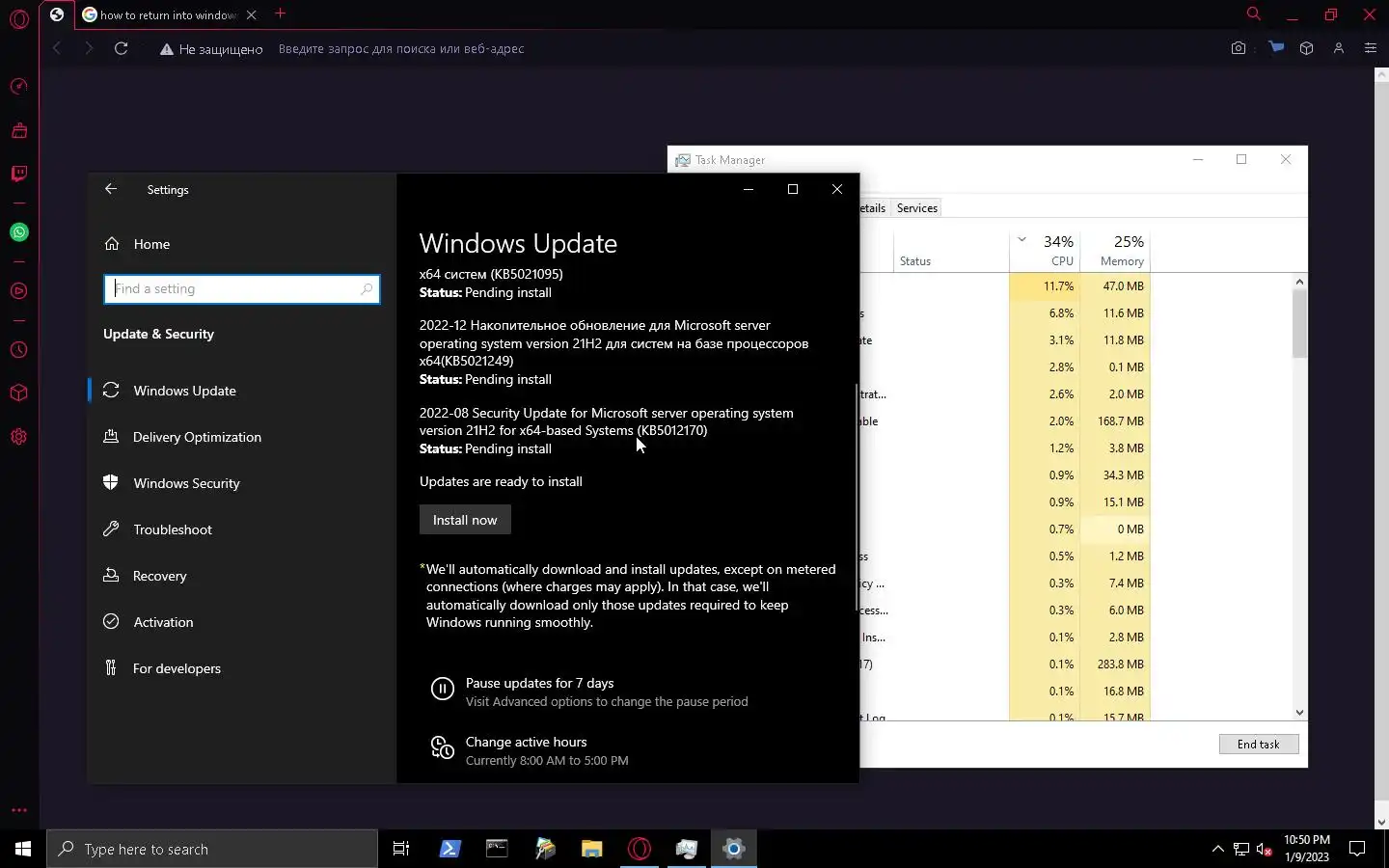
Task: Reload the browser page
Action: pos(121,48)
